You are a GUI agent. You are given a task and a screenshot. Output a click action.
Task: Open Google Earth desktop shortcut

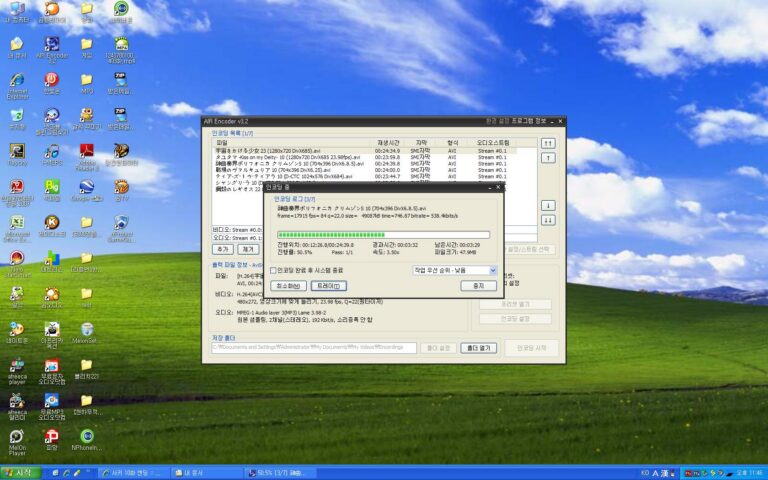[87, 191]
